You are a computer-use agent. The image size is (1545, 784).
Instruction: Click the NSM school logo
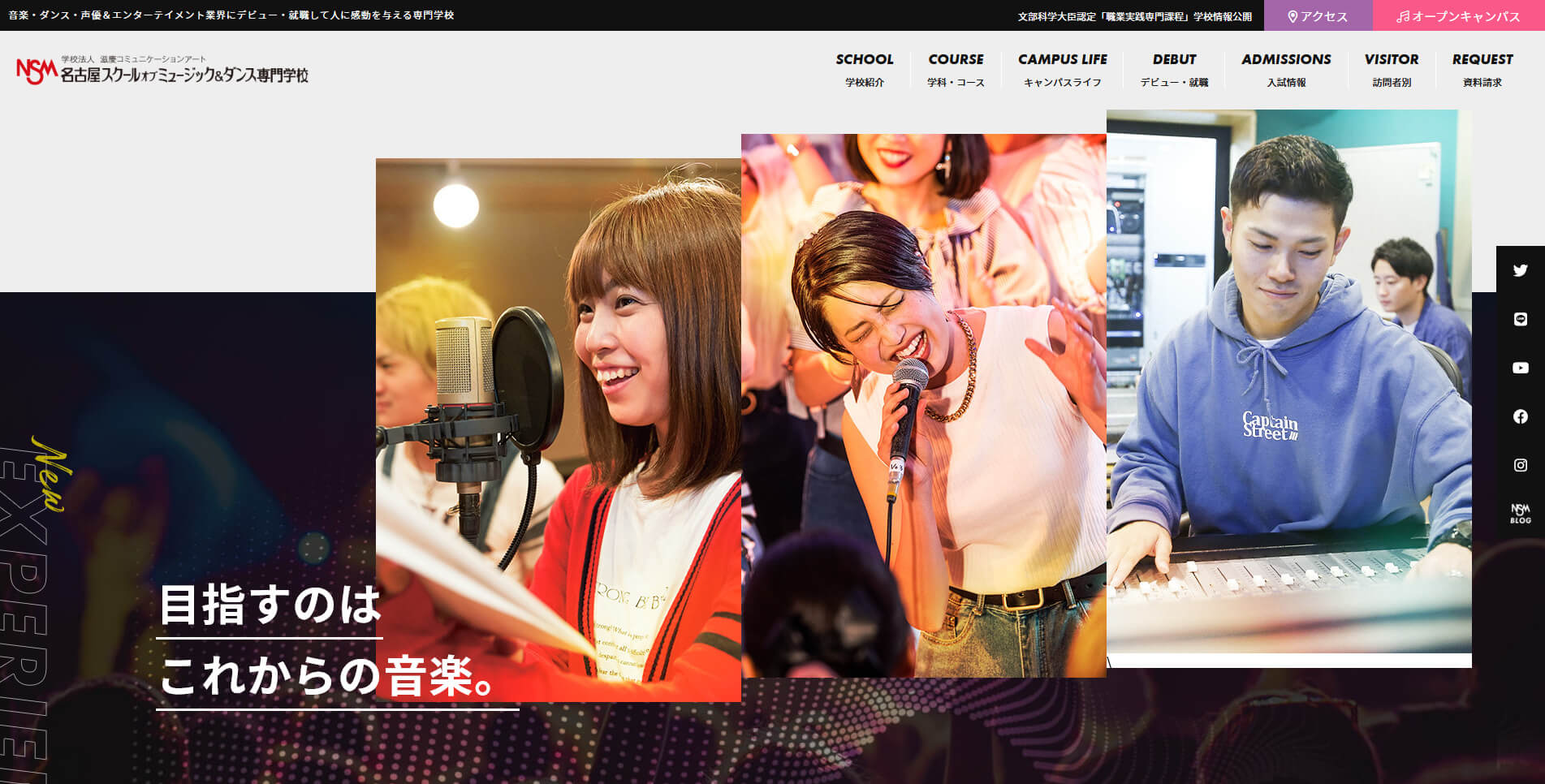point(162,71)
